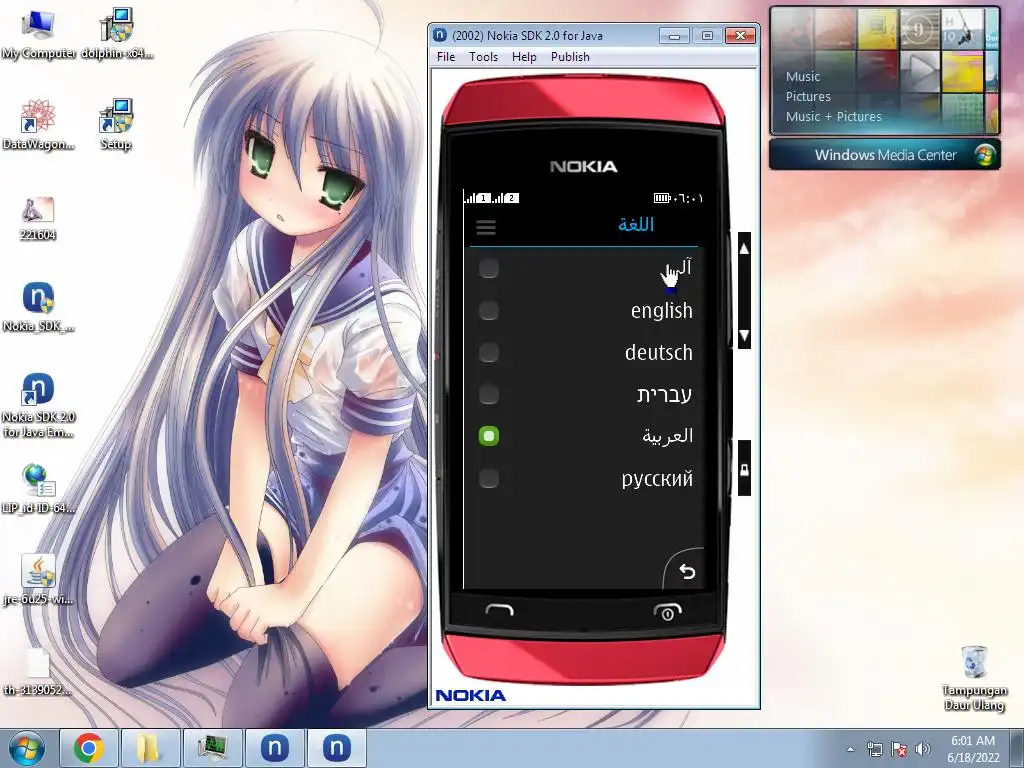Select Nokia_SDK installer desktop icon
The height and width of the screenshot is (768, 1024).
click(39, 307)
